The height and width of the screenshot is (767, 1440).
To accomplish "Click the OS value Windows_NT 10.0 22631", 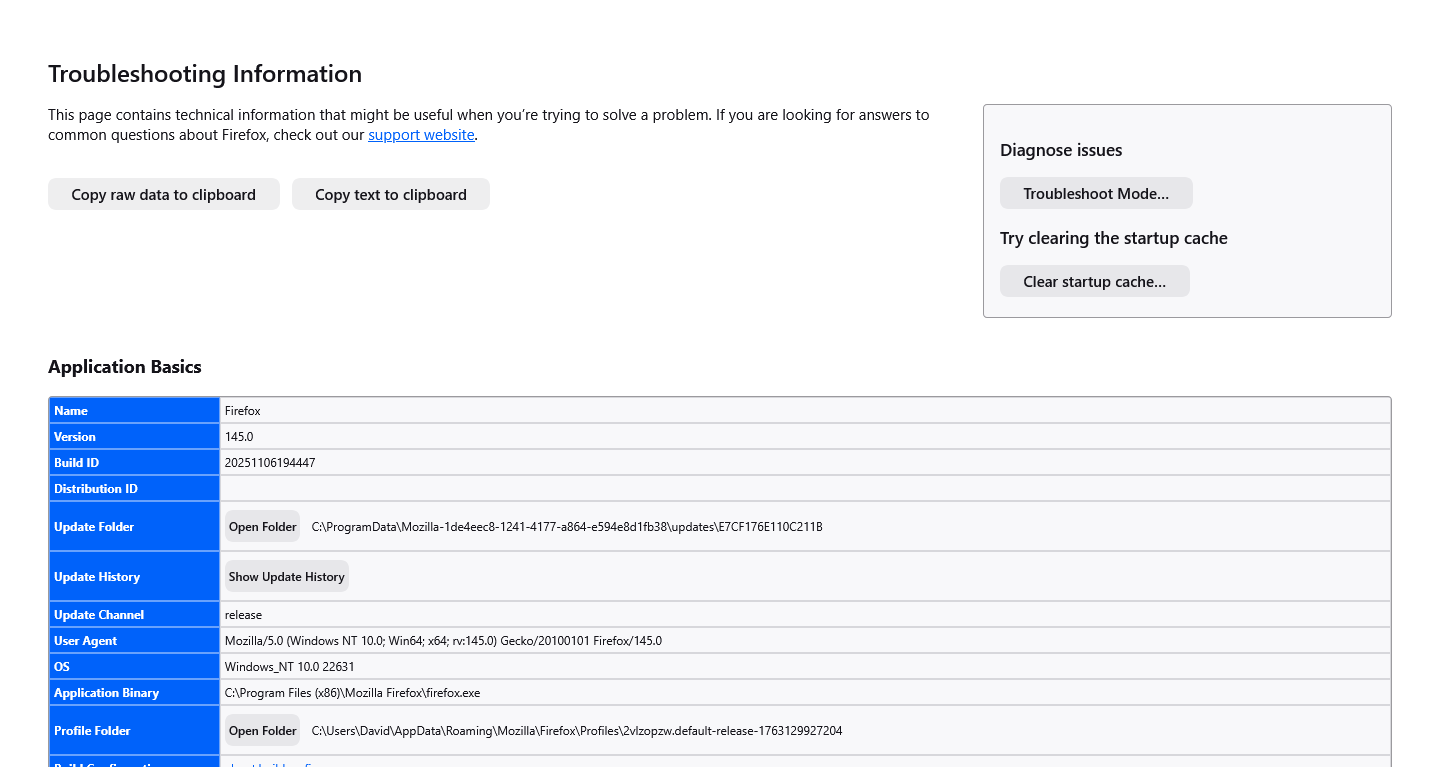I will click(x=289, y=667).
